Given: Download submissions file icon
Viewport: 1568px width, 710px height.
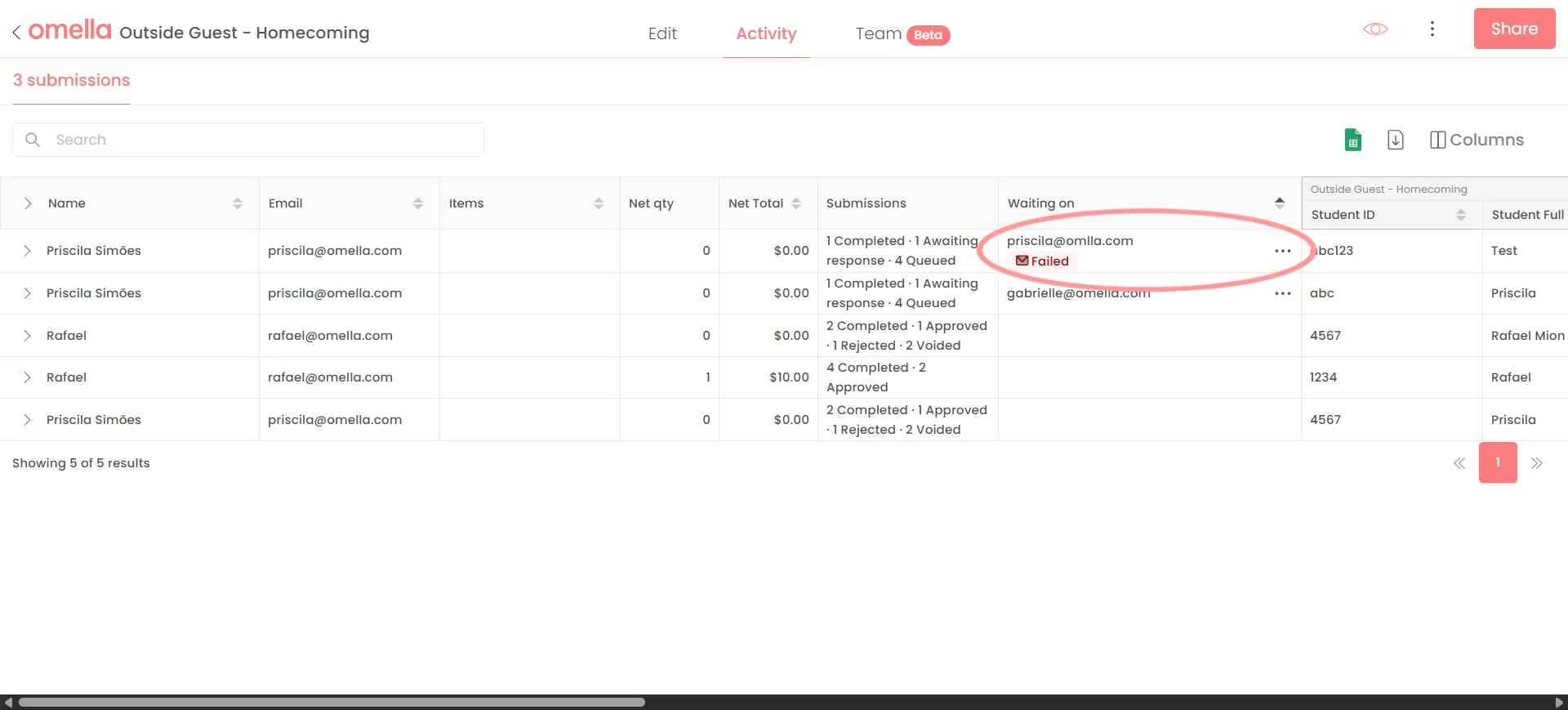Looking at the screenshot, I should coord(1396,140).
